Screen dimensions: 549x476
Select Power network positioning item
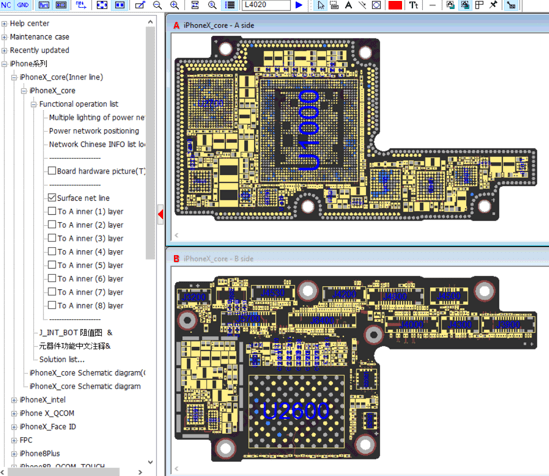pos(94,131)
